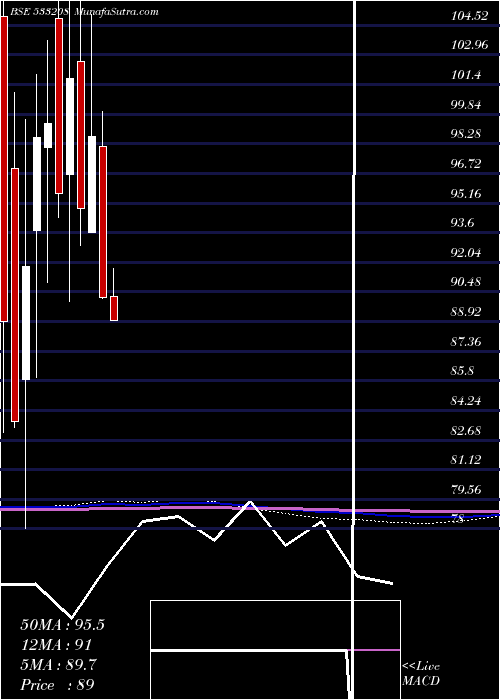The width and height of the screenshot is (500, 700).
Task: Click the MunafaSutra.com watermark text
Action: 117,12
